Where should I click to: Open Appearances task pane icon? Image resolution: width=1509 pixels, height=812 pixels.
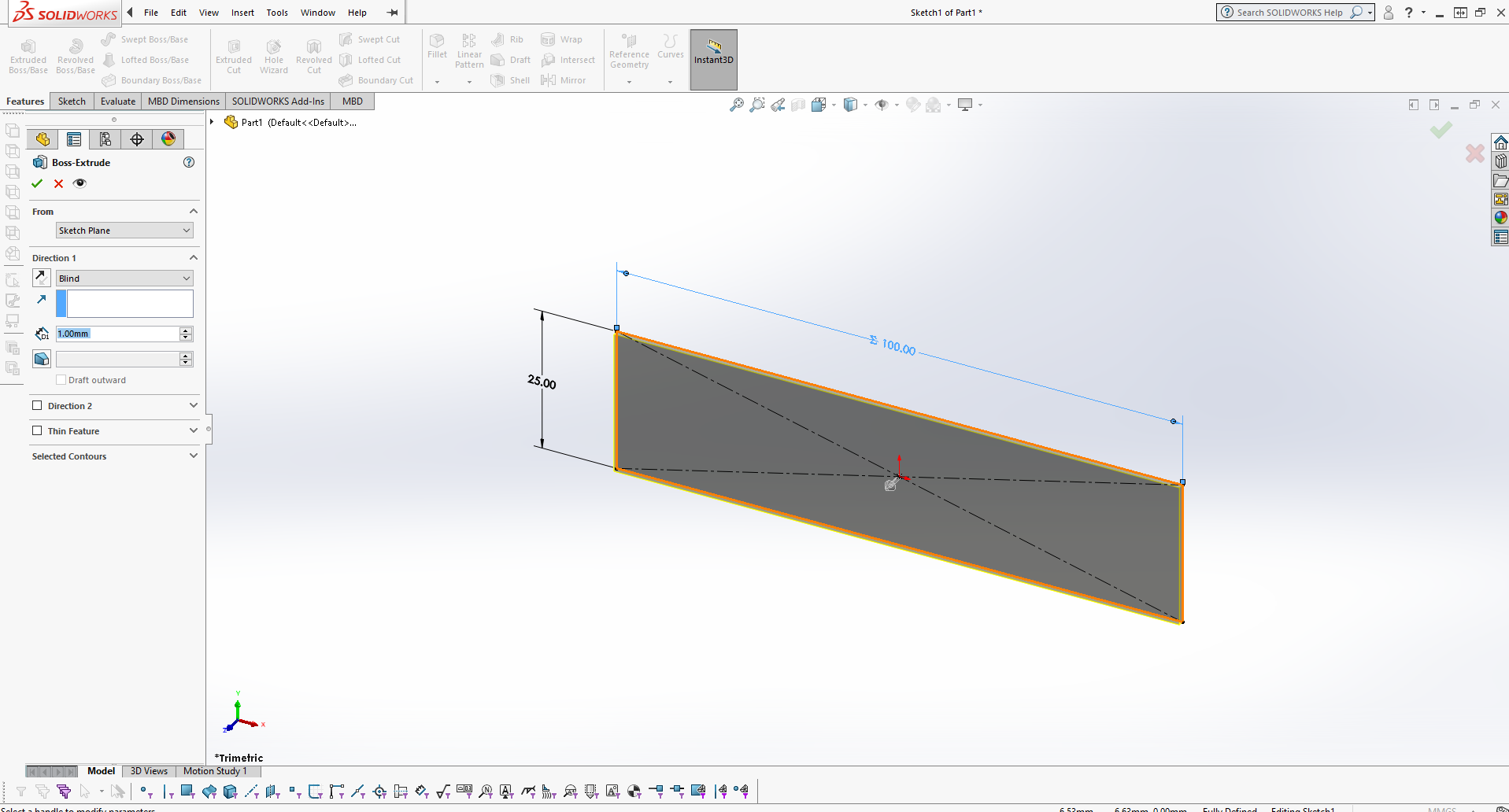tap(1500, 218)
